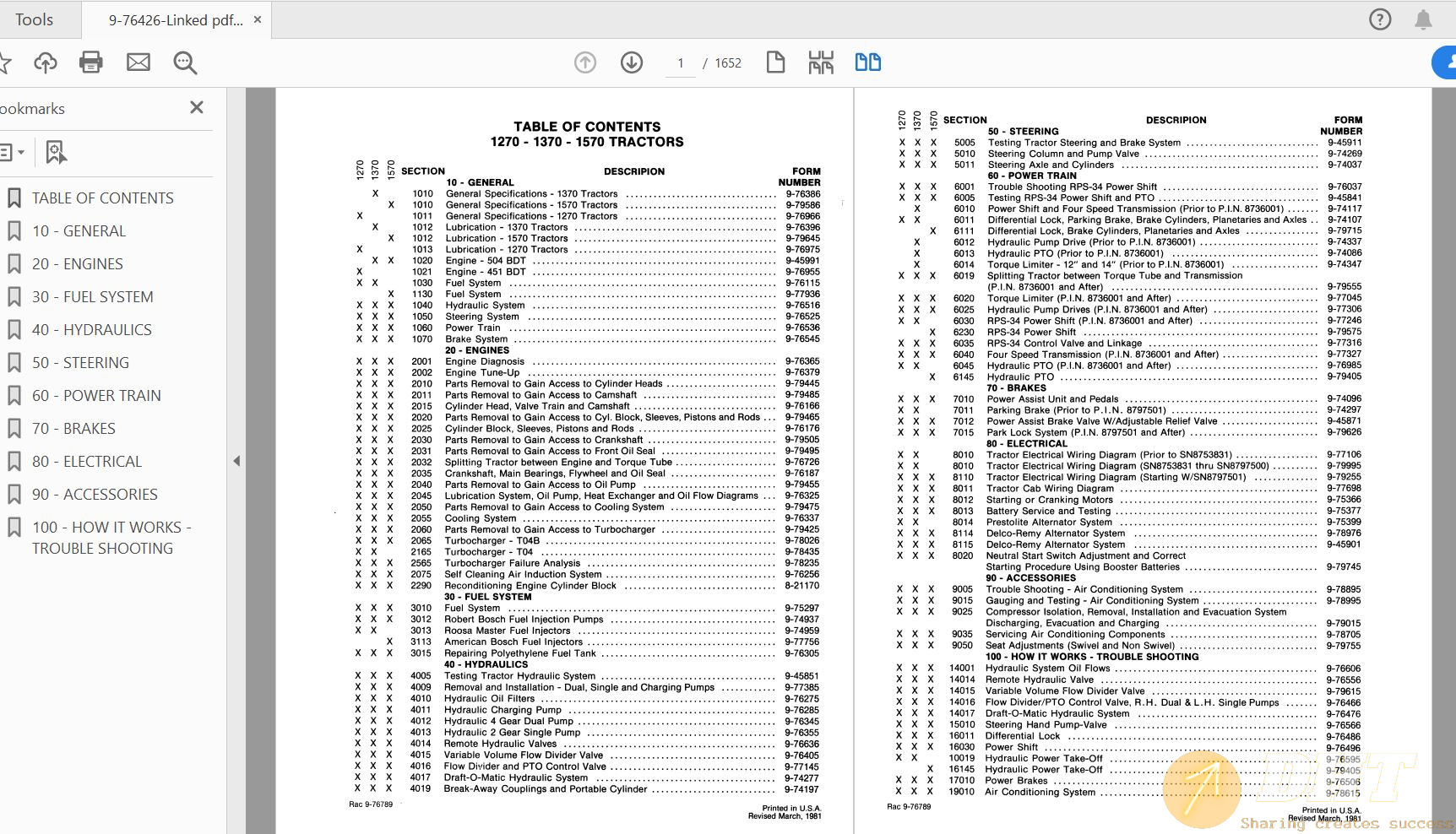
Task: Close the Bookmarks panel with the X
Action: tap(197, 107)
